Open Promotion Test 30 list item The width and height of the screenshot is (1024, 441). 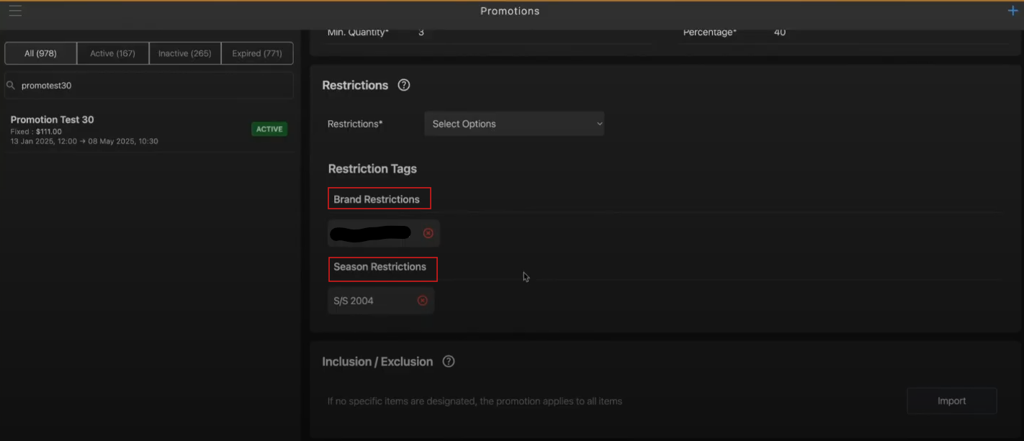[x=149, y=130]
